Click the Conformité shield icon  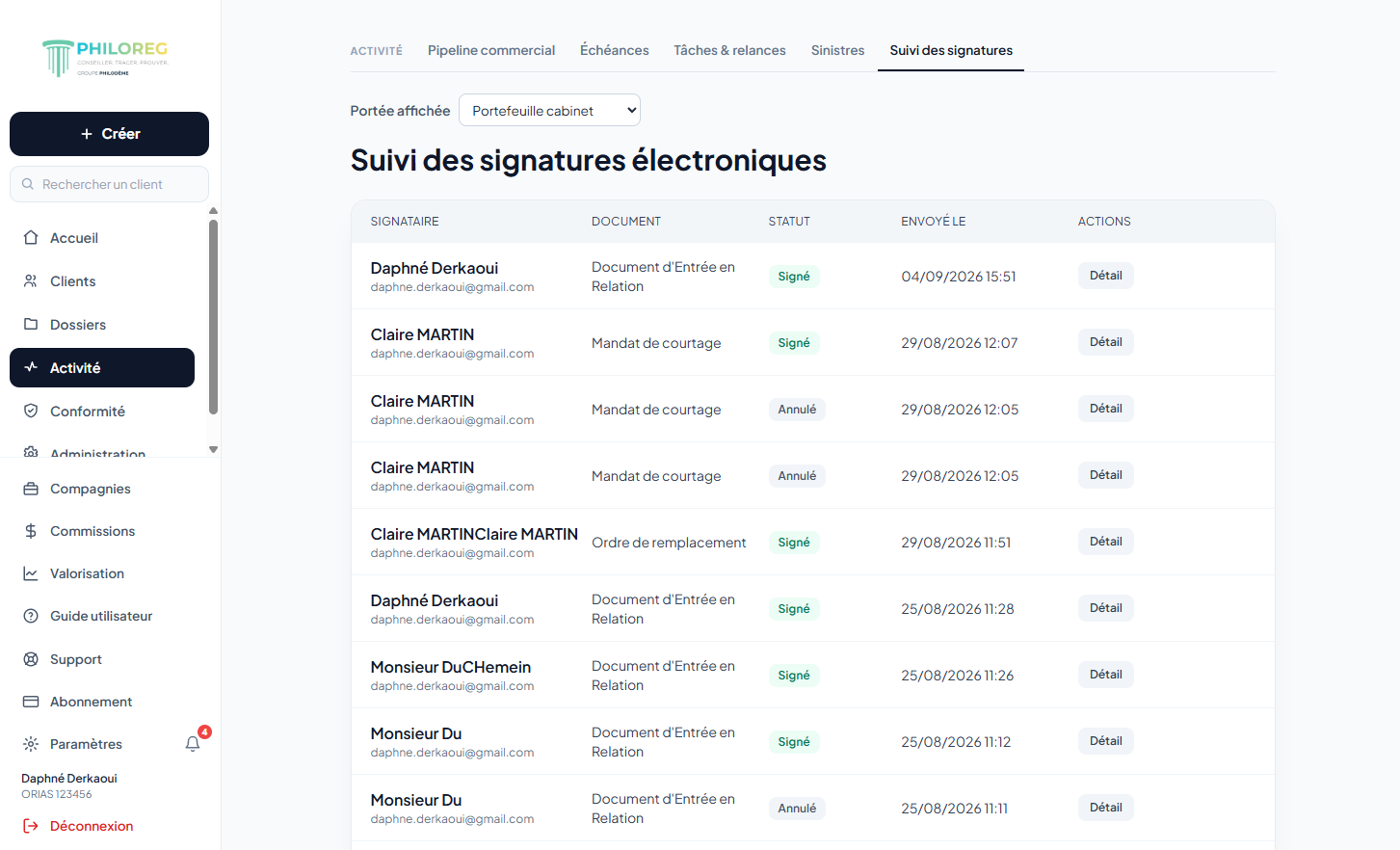31,412
